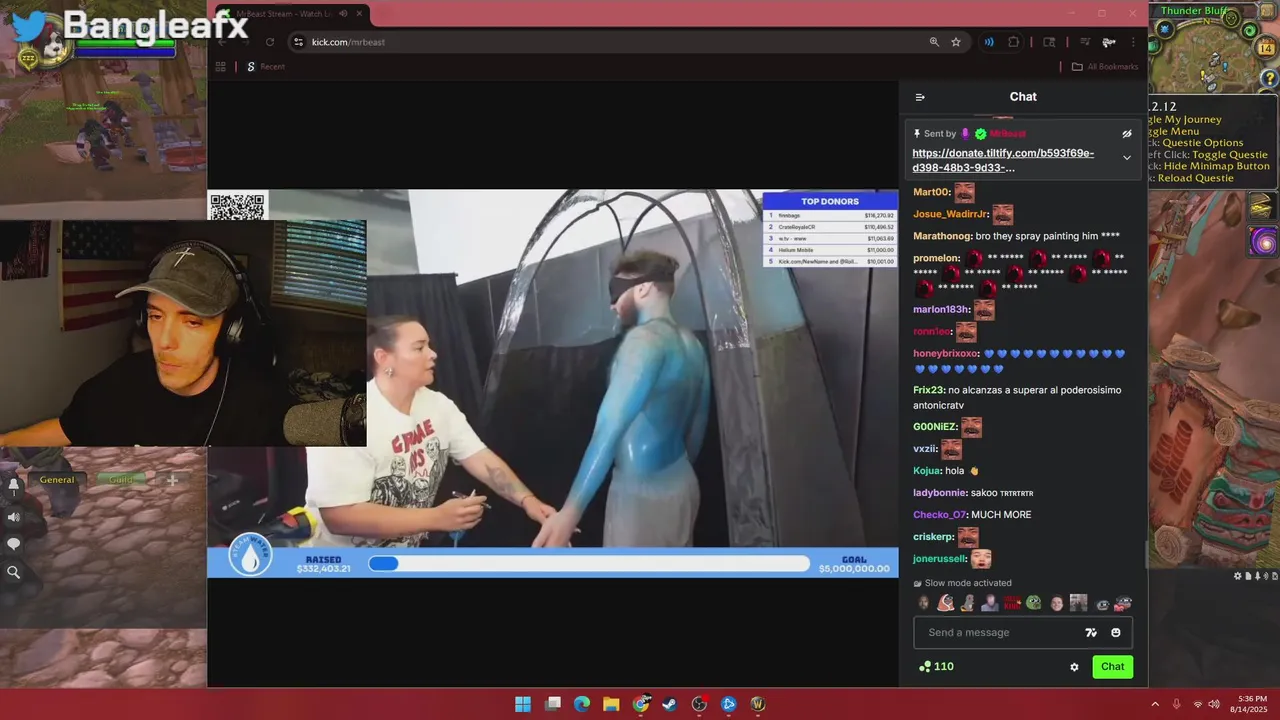Open OBS Studio from the taskbar
The height and width of the screenshot is (720, 1280).
click(x=699, y=704)
